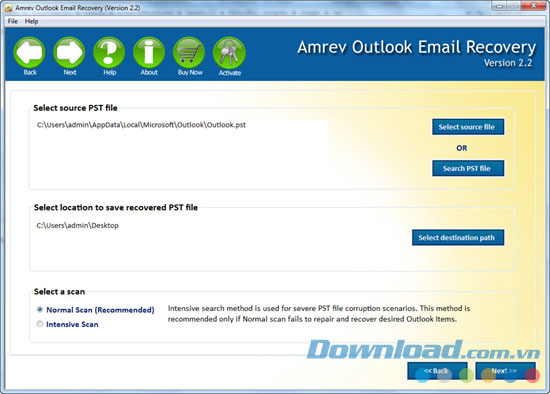
Task: Open the Help menu
Action: 32,21
